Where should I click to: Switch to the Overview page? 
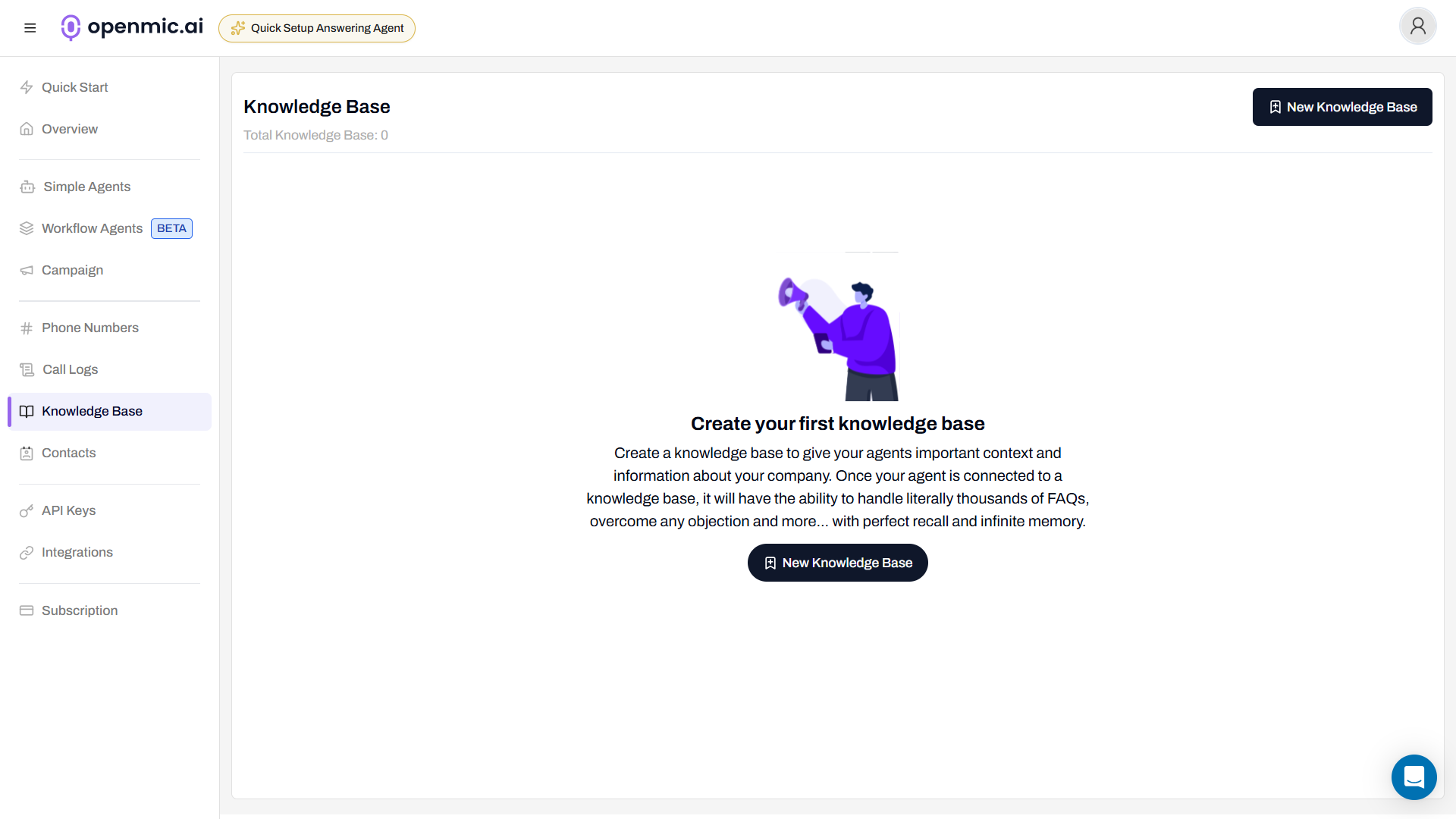(x=70, y=129)
